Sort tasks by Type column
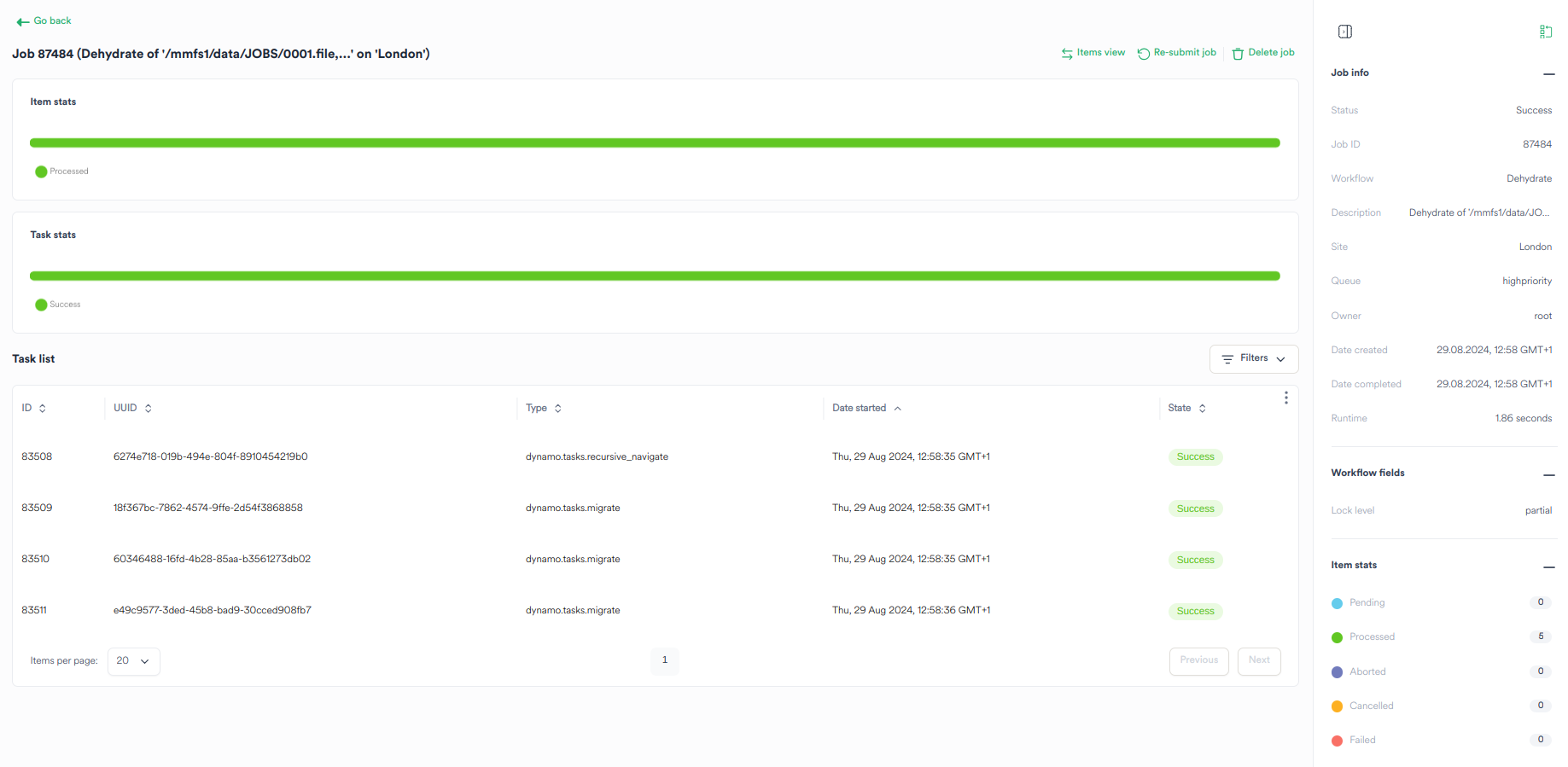Image resolution: width=1568 pixels, height=767 pixels. pos(558,409)
